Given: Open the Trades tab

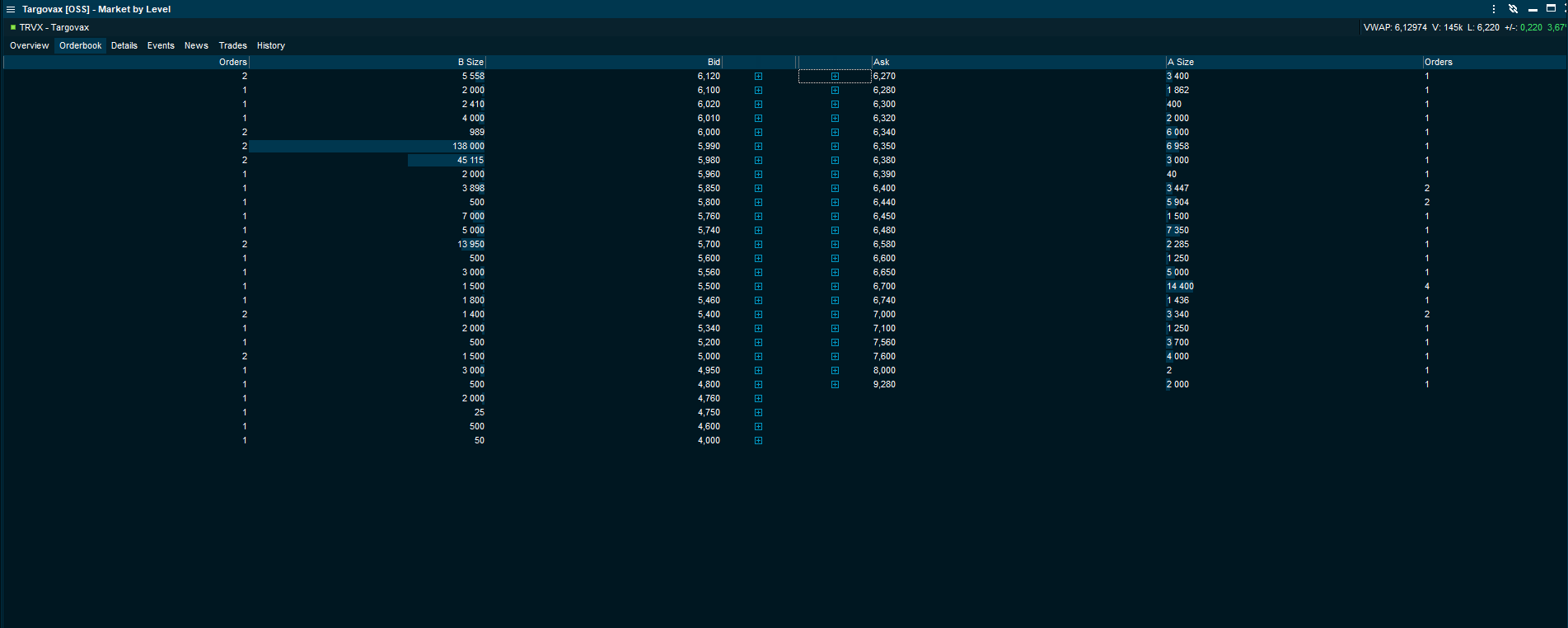Looking at the screenshot, I should [x=232, y=45].
